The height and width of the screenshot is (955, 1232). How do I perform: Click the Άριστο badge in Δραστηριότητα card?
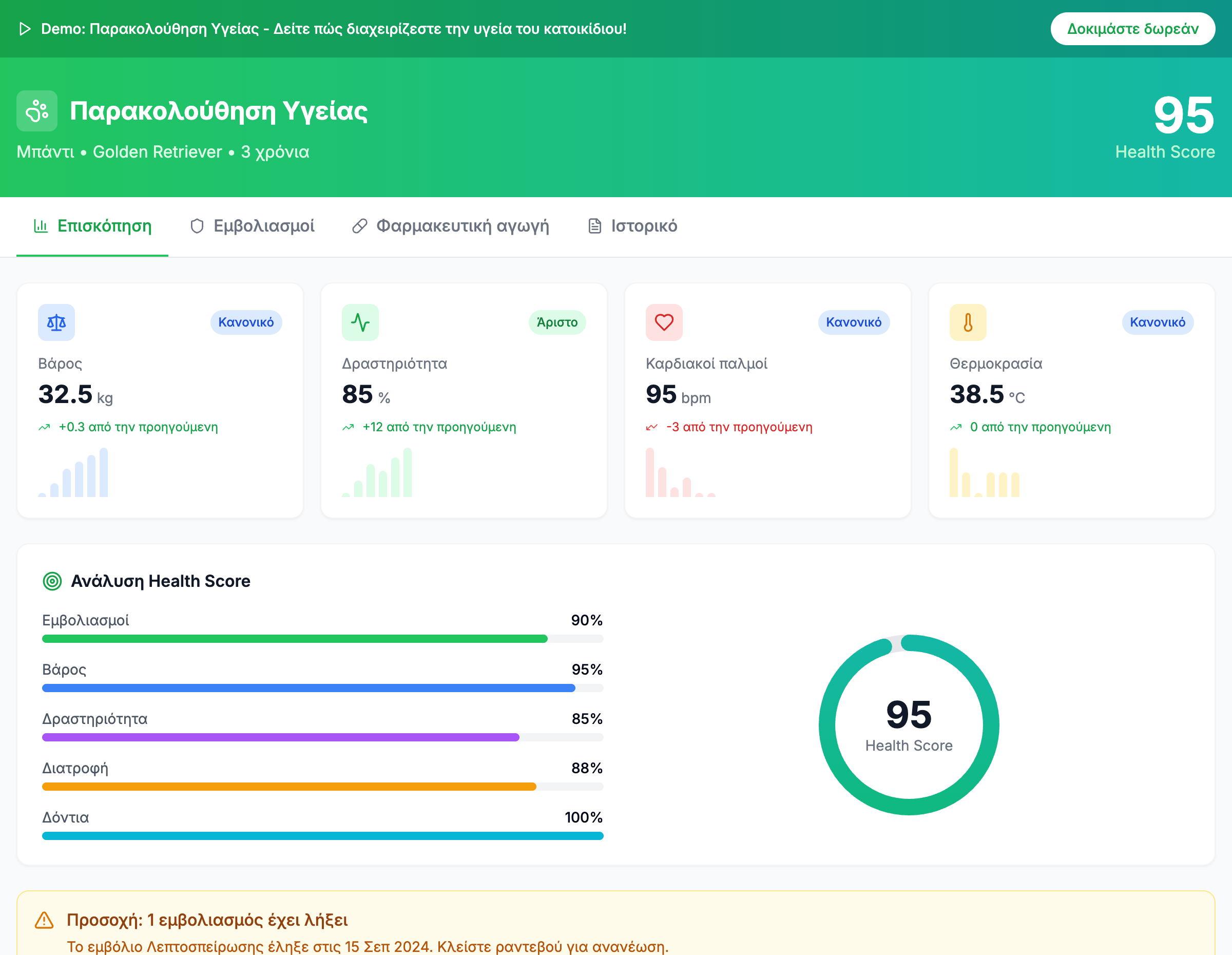click(557, 322)
